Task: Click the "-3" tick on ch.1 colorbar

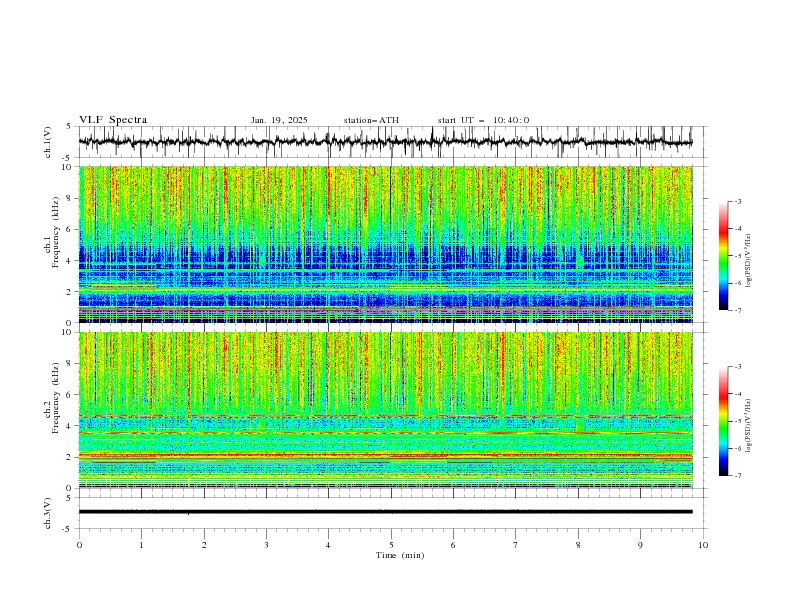Action: pyautogui.click(x=738, y=201)
